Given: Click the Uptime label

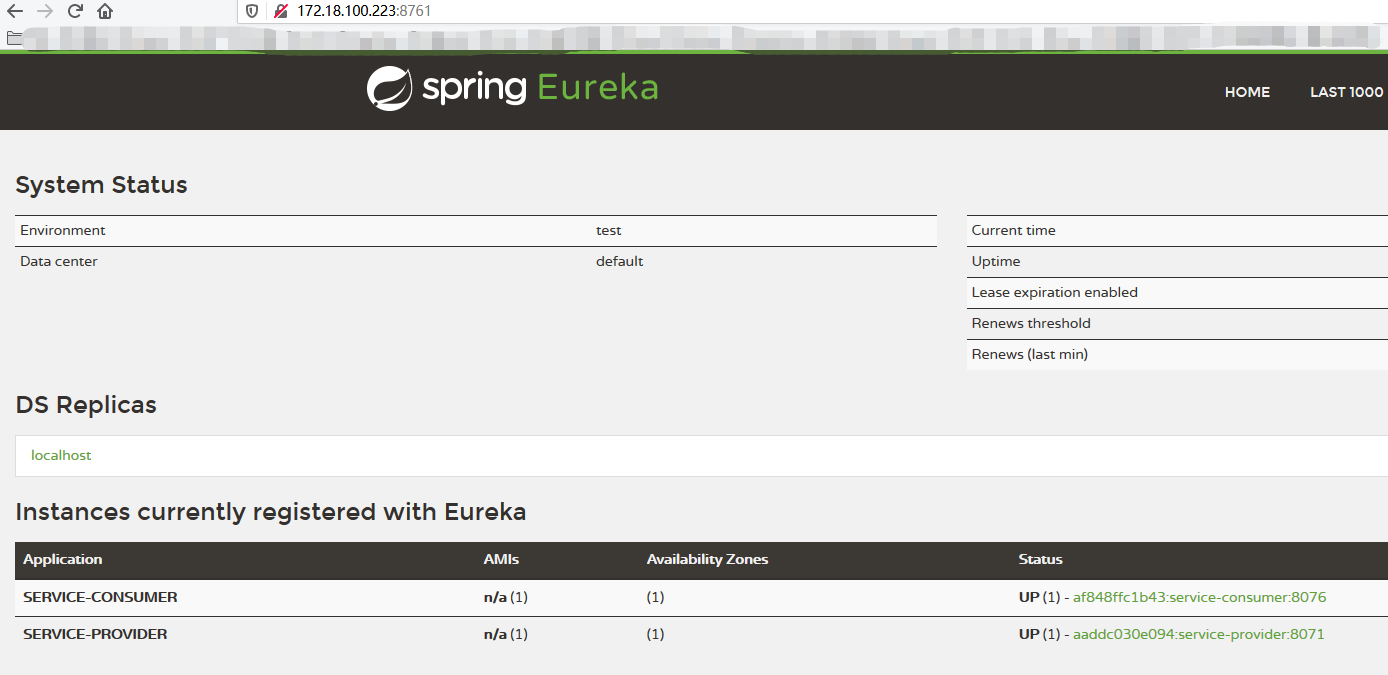Looking at the screenshot, I should tap(996, 261).
